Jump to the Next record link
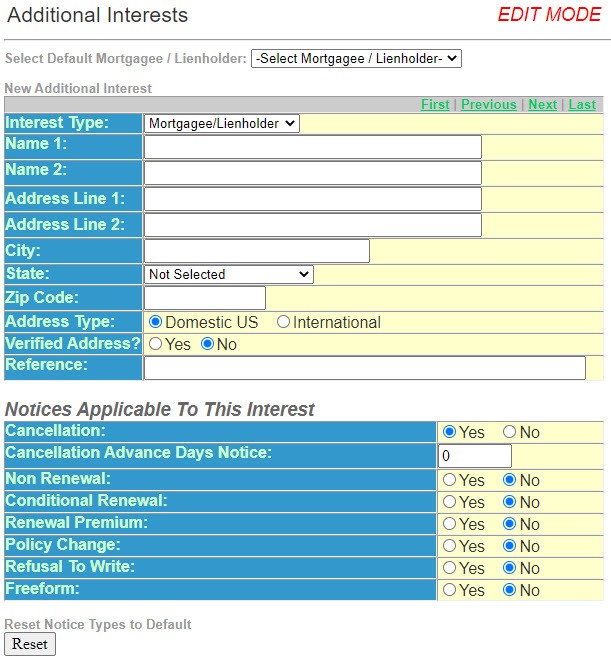Viewport: 611px width, 660px height. 542,104
